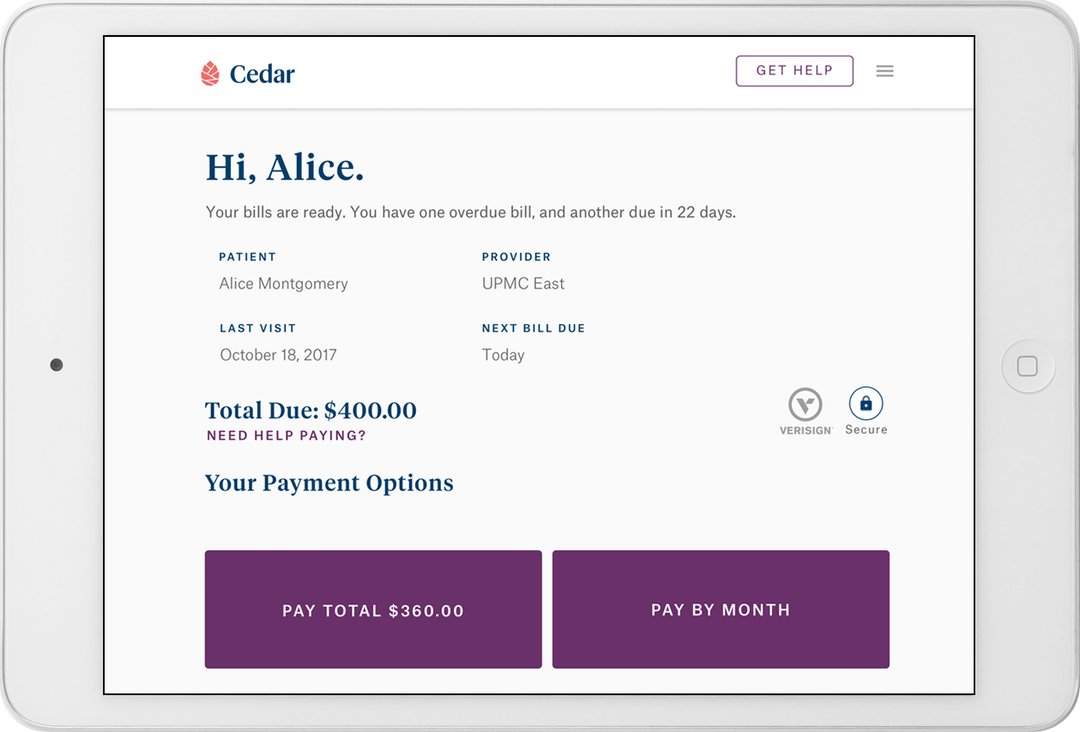Image resolution: width=1080 pixels, height=732 pixels.
Task: Click the next bill due value Today
Action: tap(503, 355)
